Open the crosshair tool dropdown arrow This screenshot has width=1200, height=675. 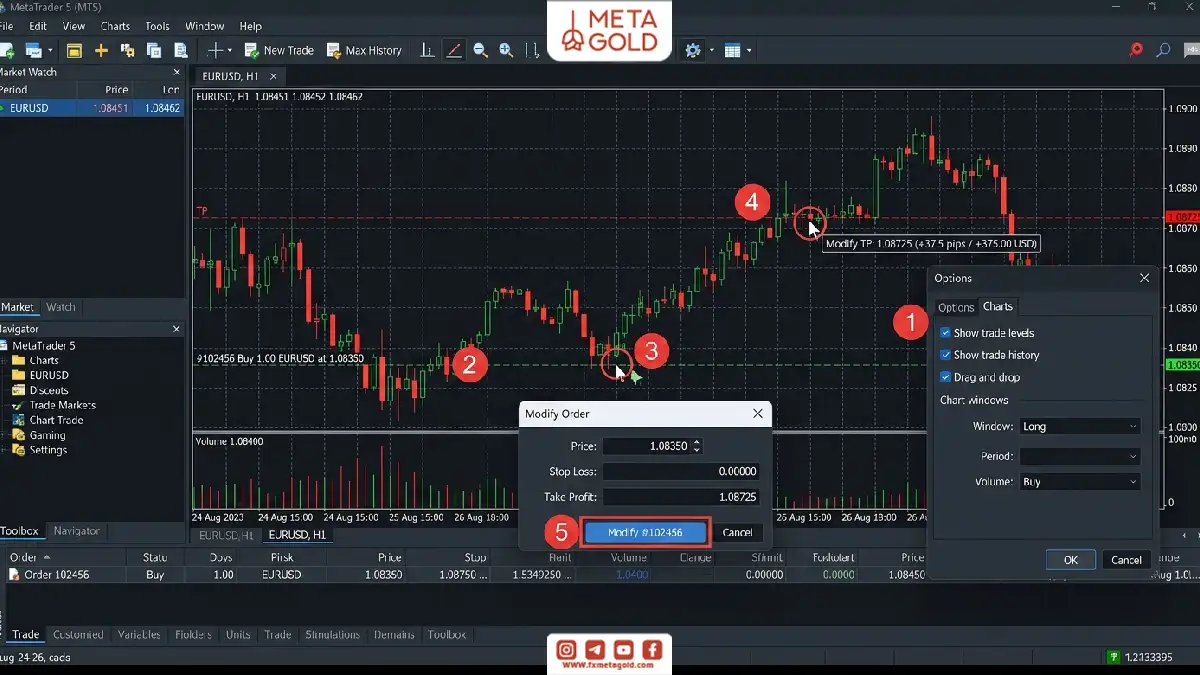230,50
